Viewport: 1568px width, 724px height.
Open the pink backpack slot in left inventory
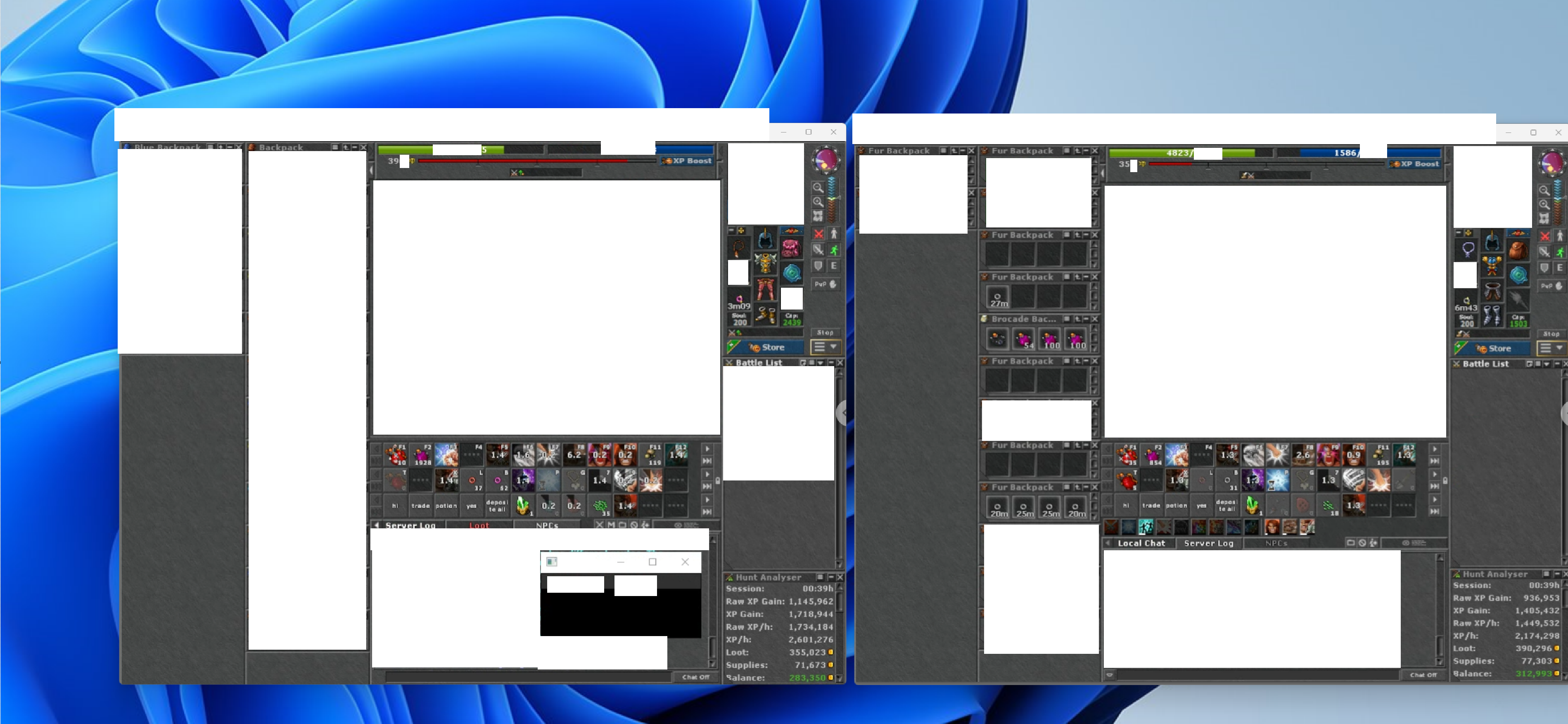791,248
